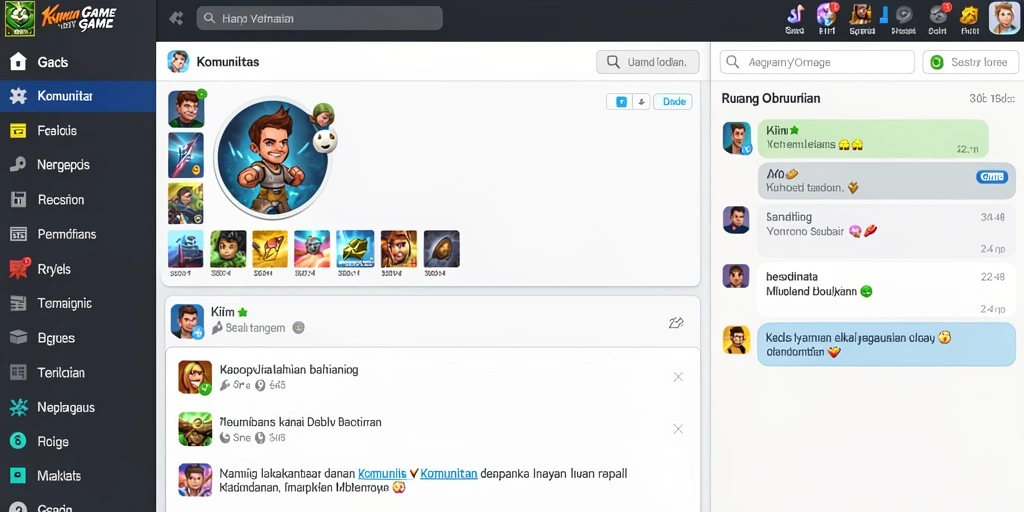Open the Pemdfians sidebar item
This screenshot has width=1024, height=512.
[x=77, y=234]
